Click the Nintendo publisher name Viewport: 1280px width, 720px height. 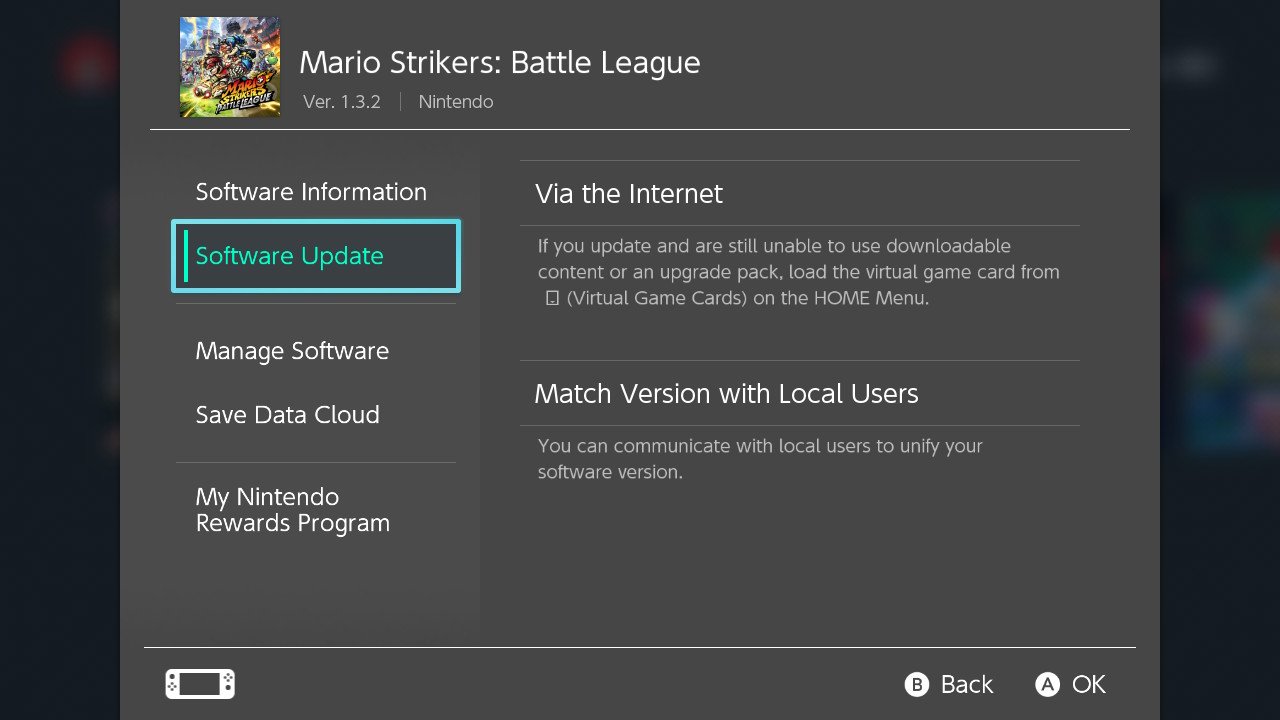pyautogui.click(x=456, y=102)
